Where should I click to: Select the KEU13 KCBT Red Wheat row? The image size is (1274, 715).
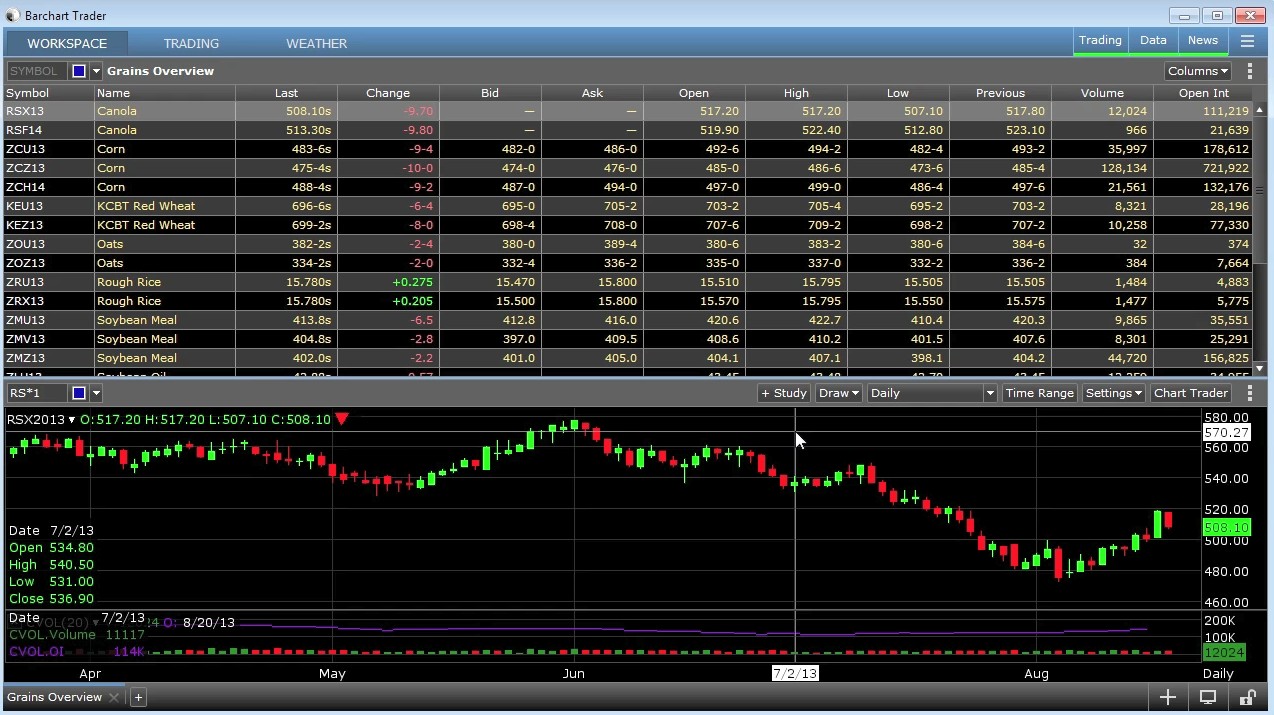(628, 206)
